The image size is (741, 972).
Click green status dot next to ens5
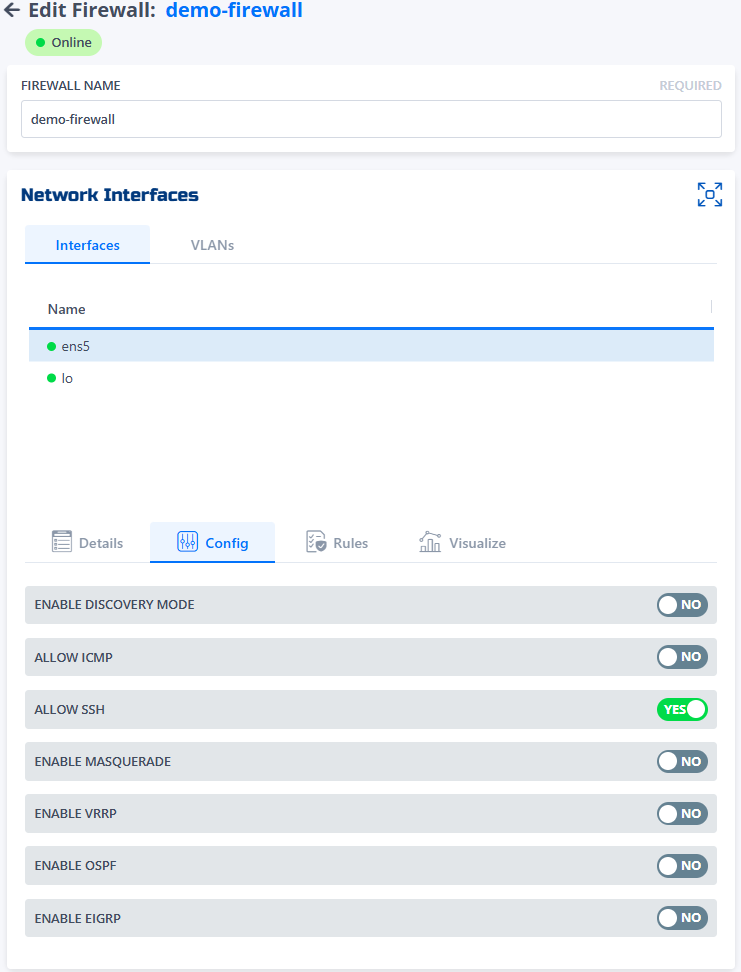click(52, 346)
